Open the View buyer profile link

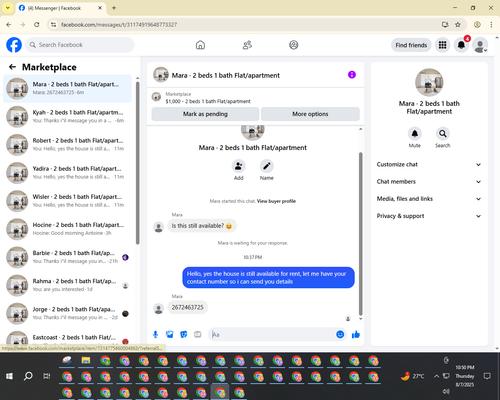[x=276, y=201]
